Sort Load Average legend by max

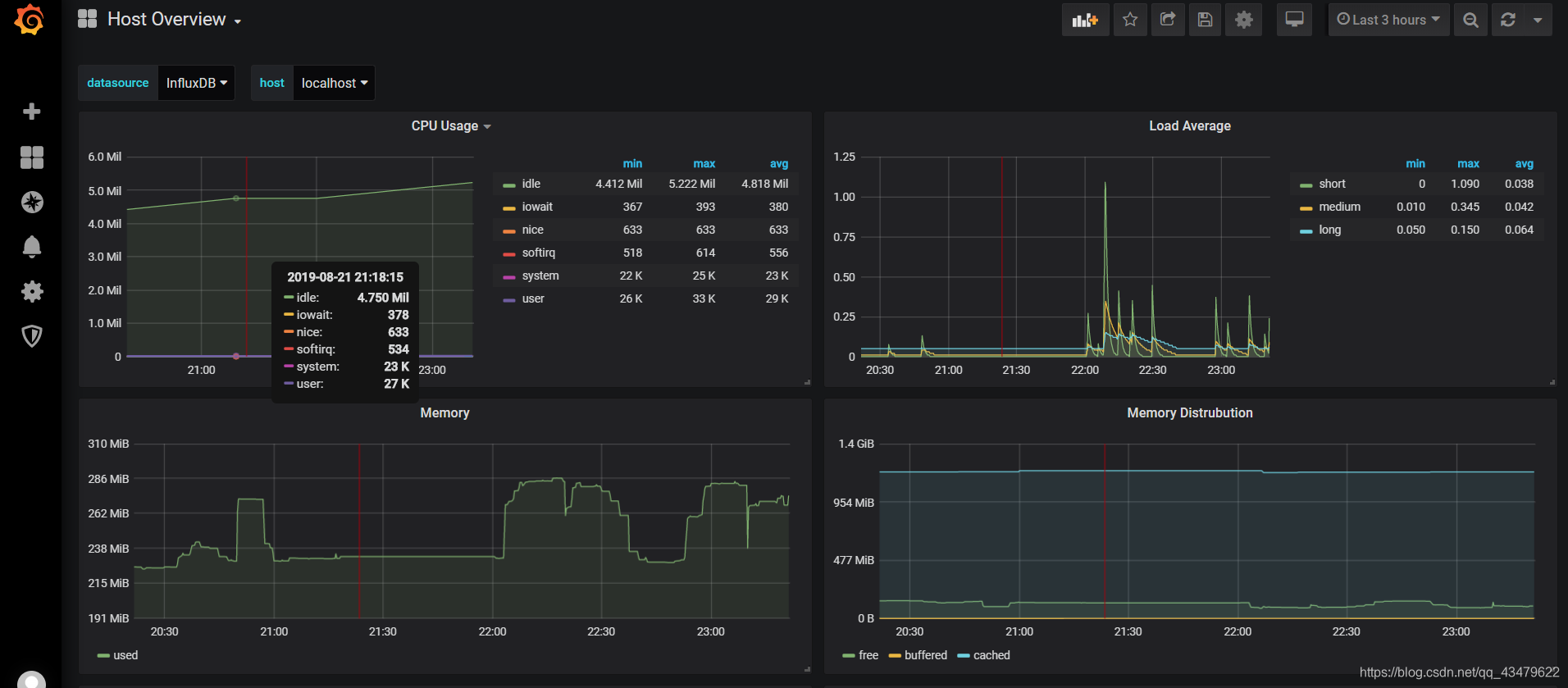click(1468, 163)
